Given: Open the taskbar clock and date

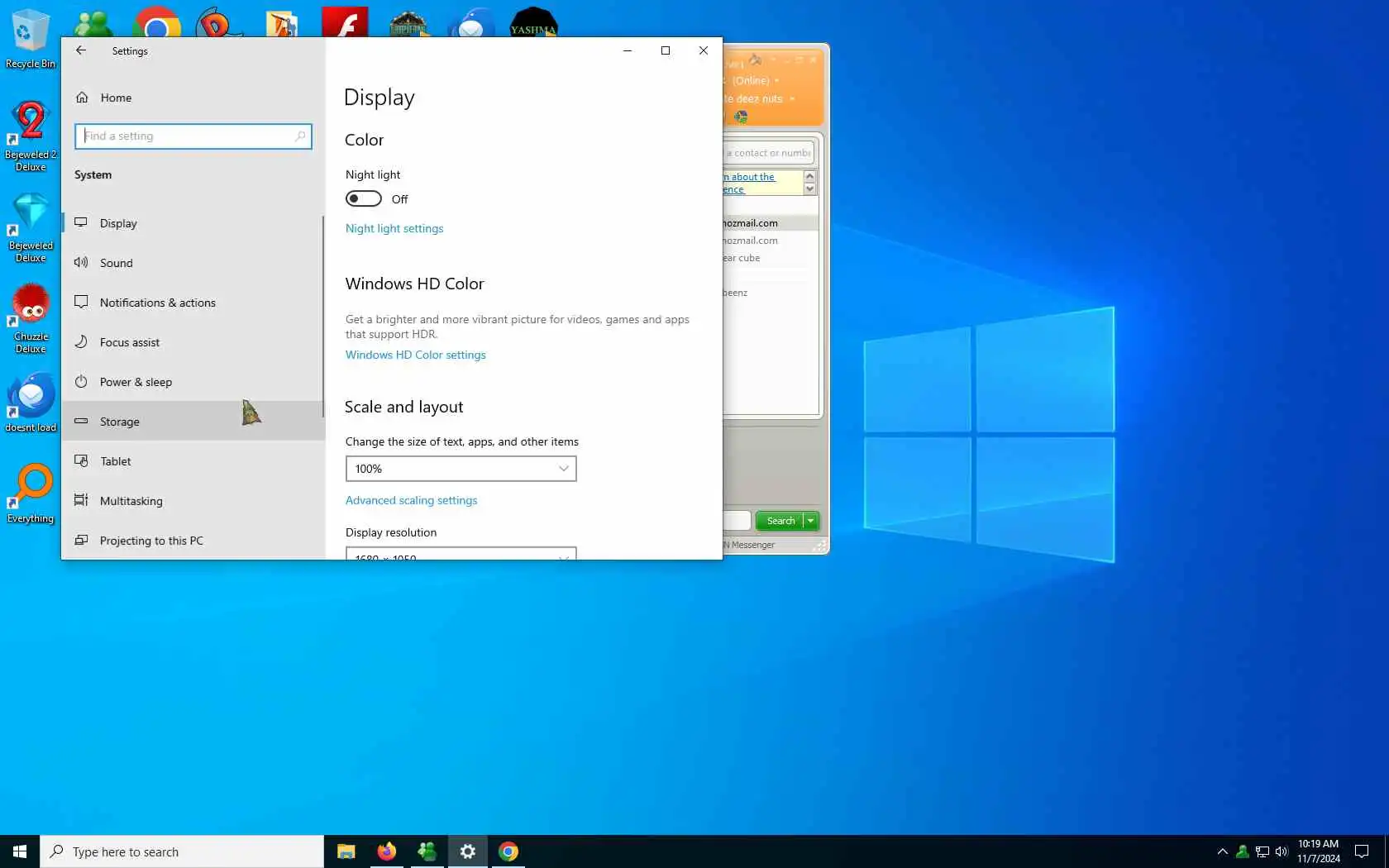Looking at the screenshot, I should pos(1319,851).
